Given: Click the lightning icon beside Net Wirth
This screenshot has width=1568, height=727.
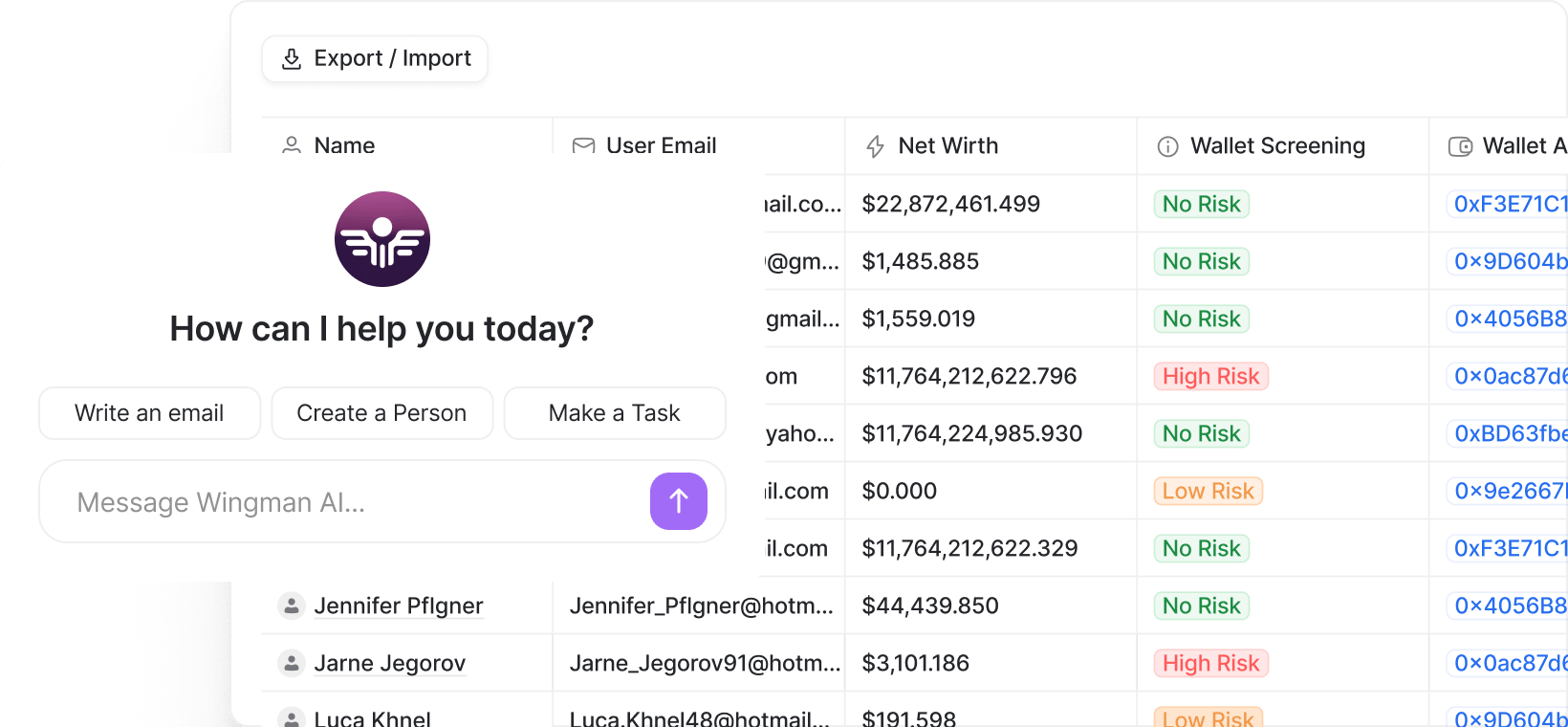Looking at the screenshot, I should [875, 146].
